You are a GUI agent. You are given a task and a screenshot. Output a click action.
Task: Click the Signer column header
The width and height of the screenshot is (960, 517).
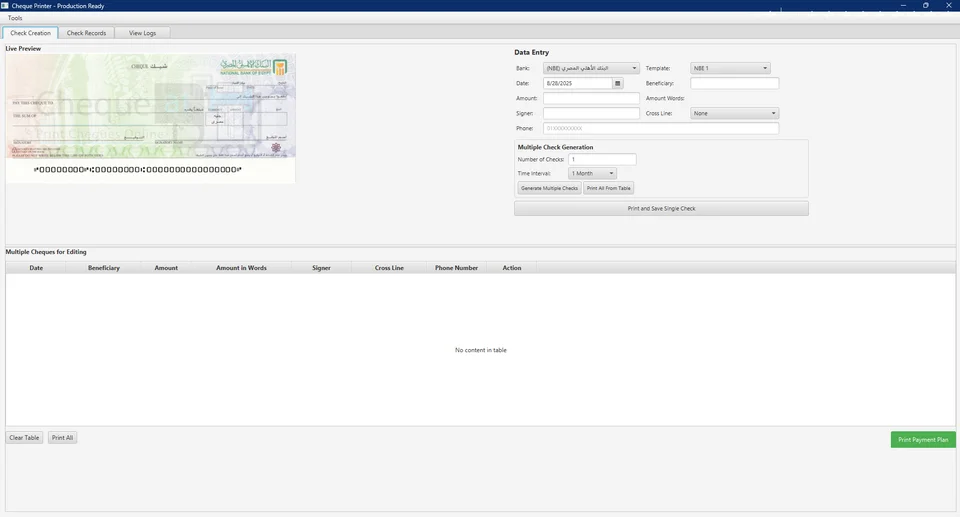tap(321, 268)
